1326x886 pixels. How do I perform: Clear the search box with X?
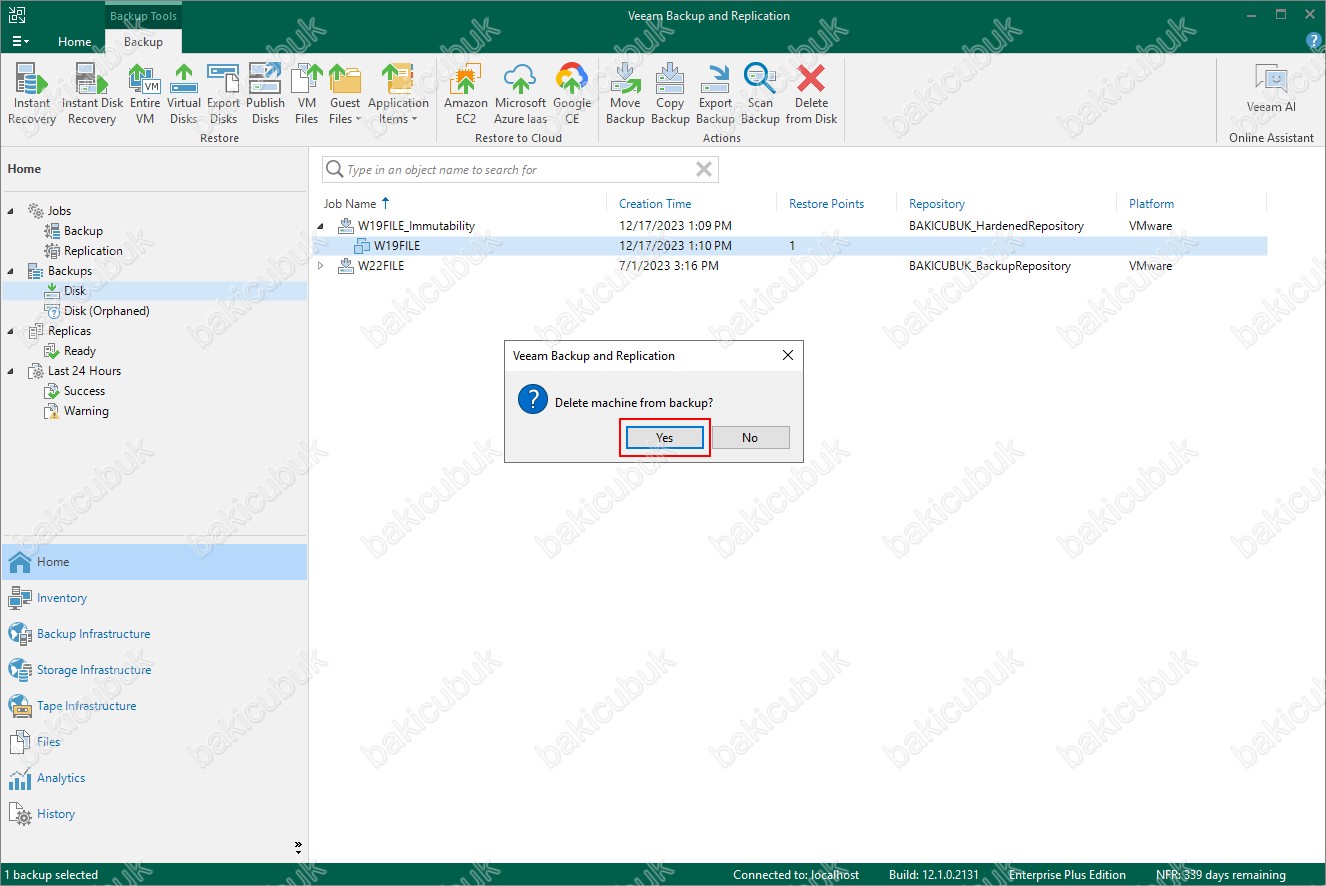coord(704,170)
